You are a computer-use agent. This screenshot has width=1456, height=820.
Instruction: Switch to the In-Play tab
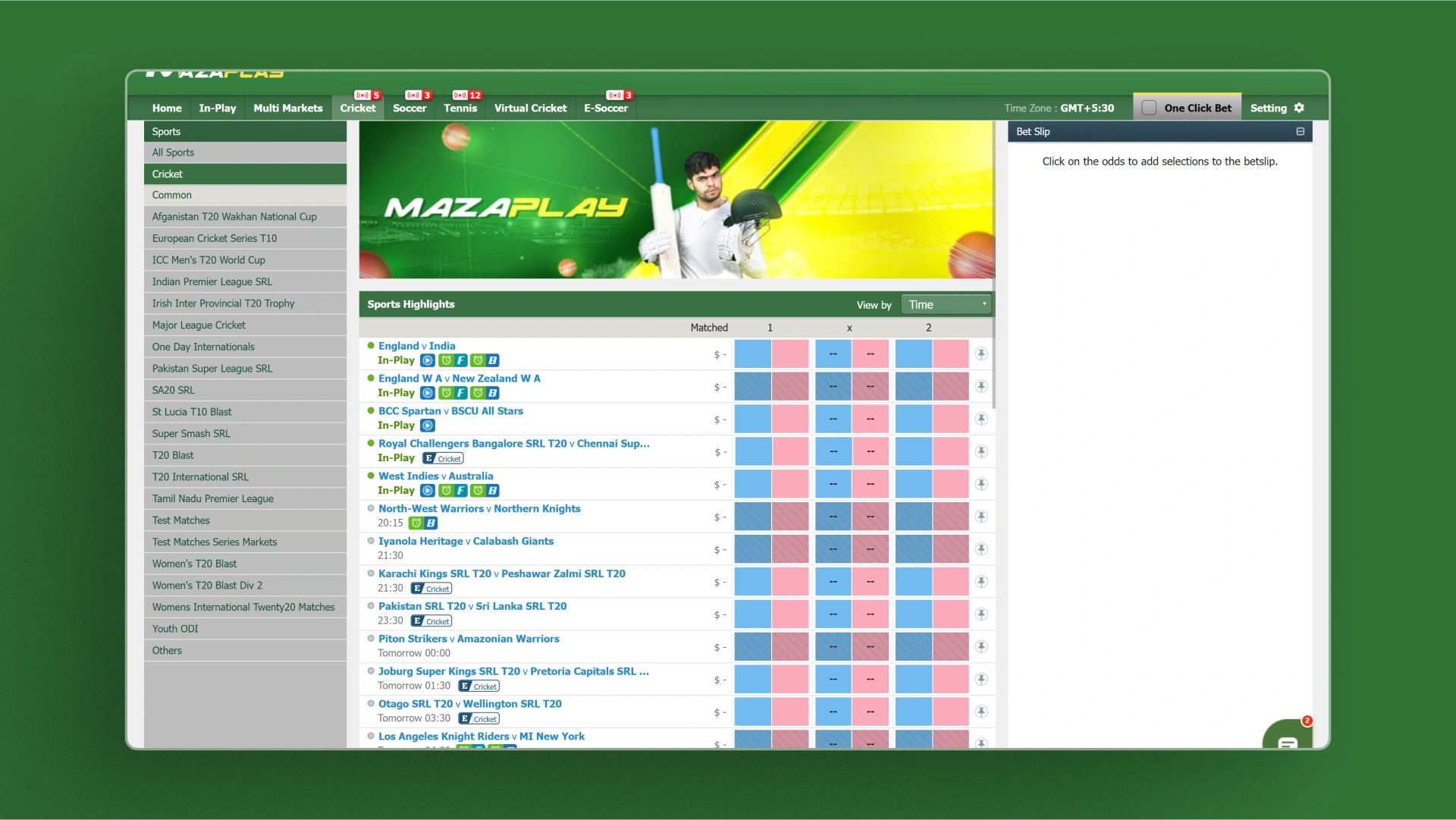click(218, 108)
